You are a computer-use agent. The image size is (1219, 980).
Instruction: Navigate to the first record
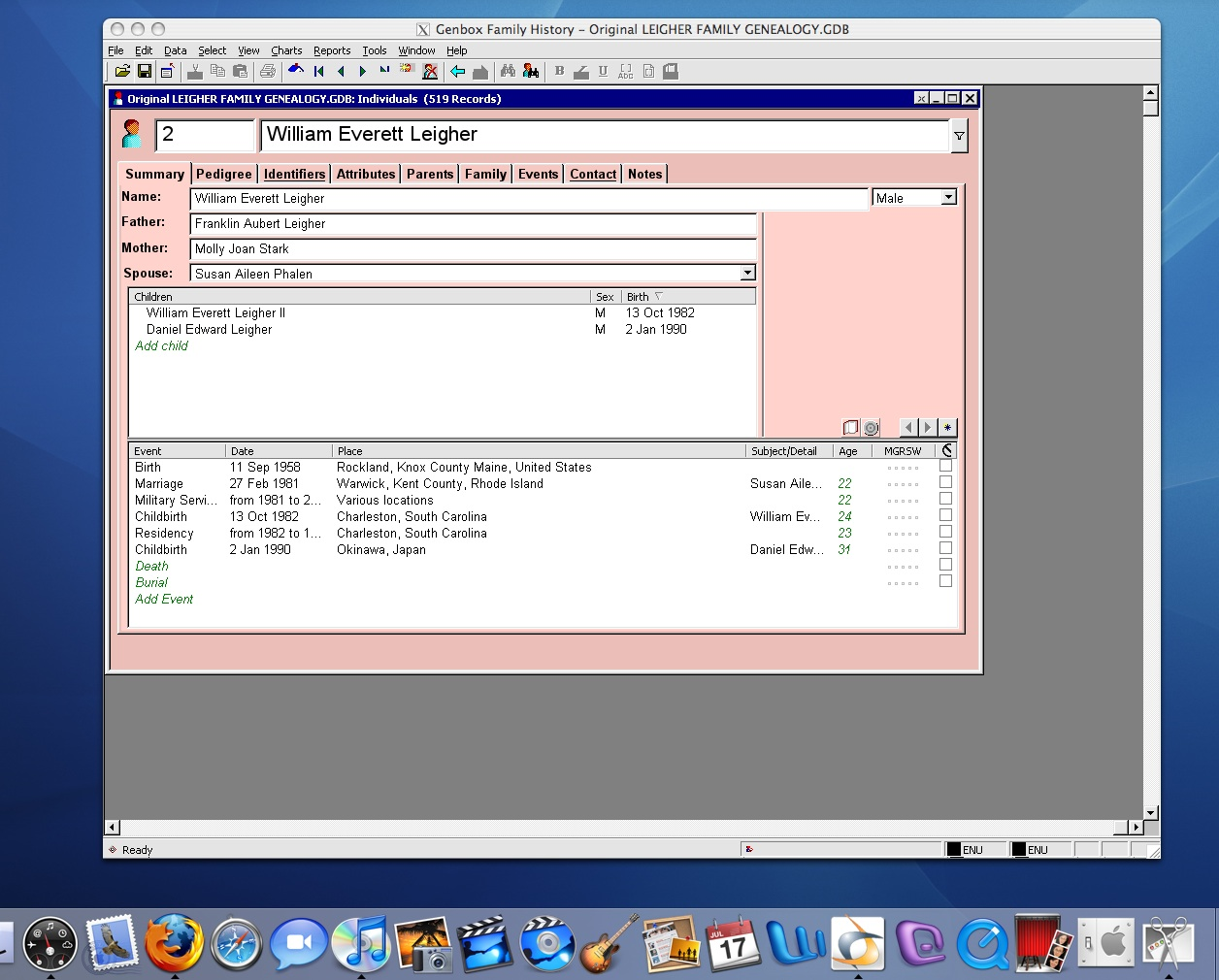[x=319, y=71]
